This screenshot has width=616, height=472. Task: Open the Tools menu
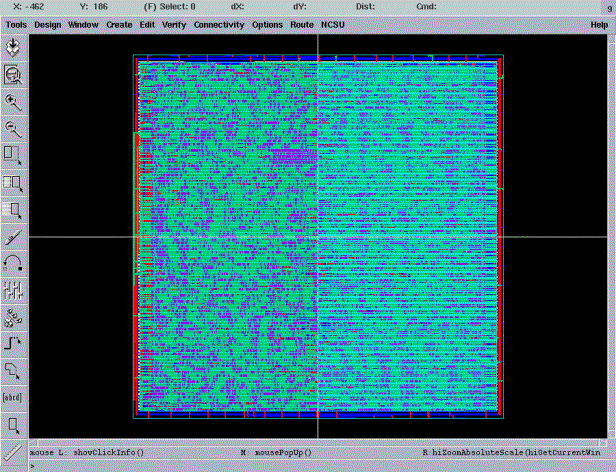click(16, 23)
